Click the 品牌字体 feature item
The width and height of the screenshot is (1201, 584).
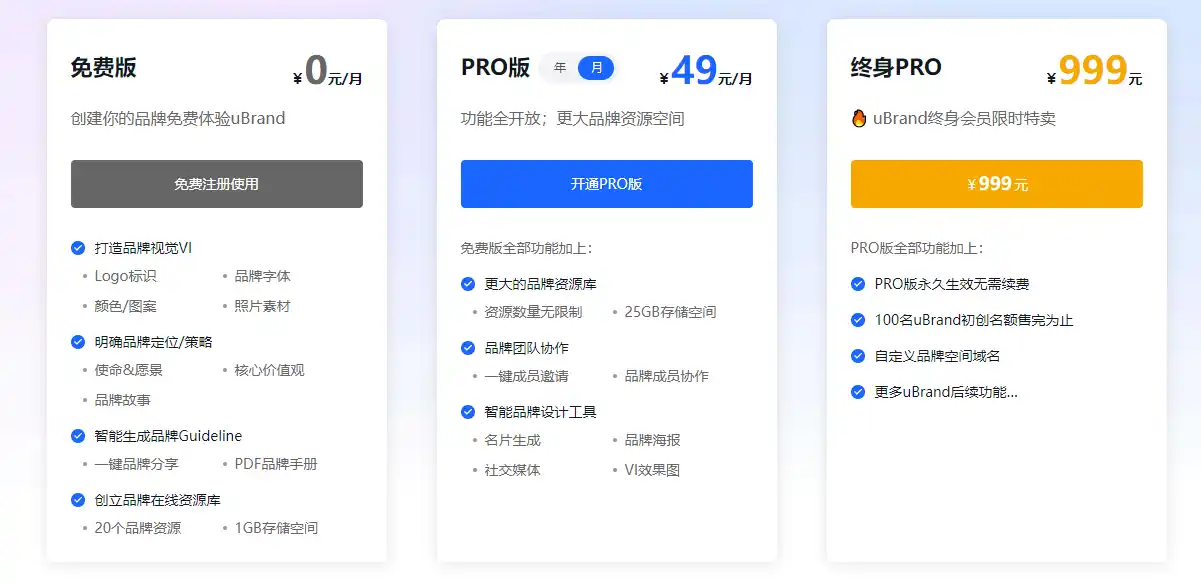[x=263, y=276]
